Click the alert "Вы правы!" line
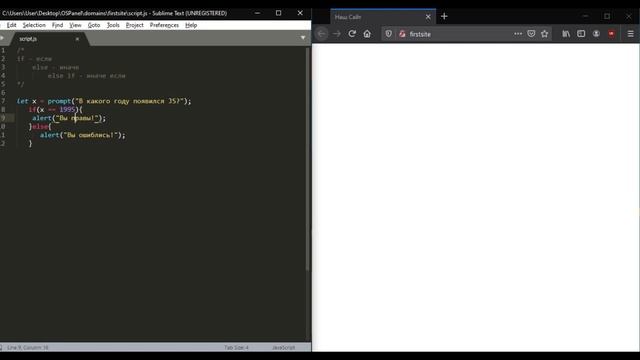 click(x=69, y=118)
